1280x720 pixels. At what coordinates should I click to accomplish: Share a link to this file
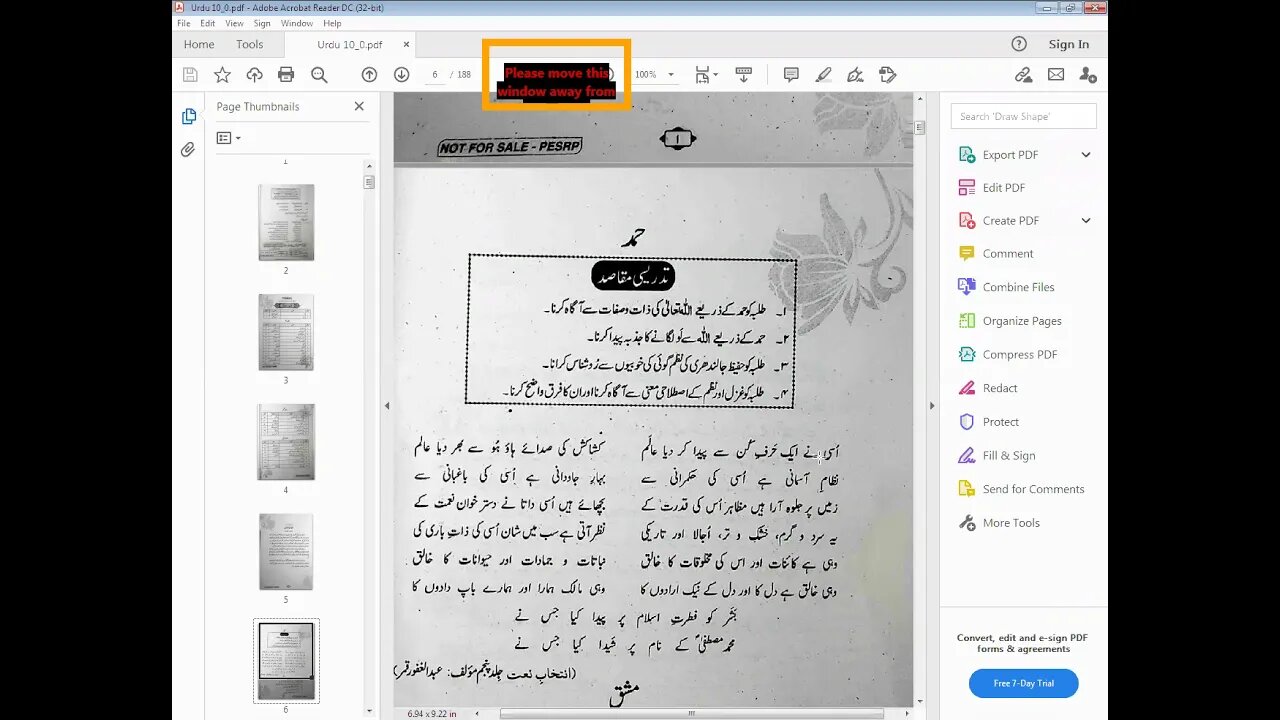tap(1023, 75)
